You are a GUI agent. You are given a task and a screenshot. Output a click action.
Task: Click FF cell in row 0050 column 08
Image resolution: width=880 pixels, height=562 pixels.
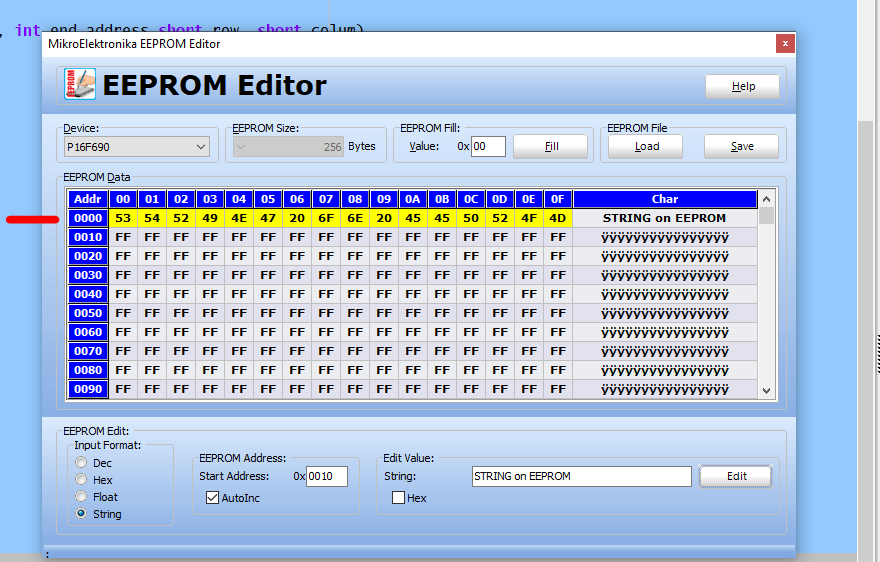coord(355,313)
